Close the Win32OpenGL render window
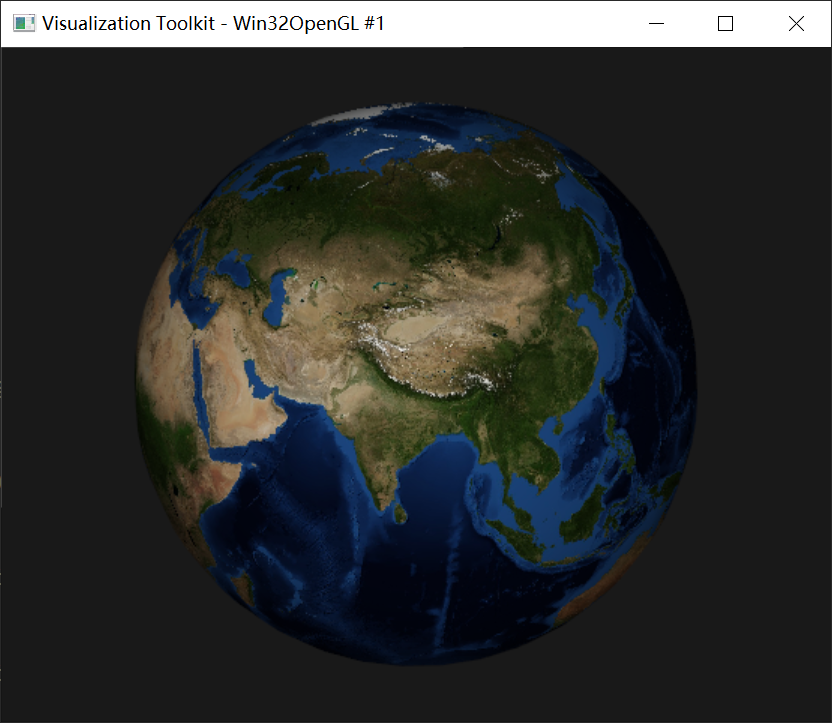The width and height of the screenshot is (832, 723). pos(796,23)
